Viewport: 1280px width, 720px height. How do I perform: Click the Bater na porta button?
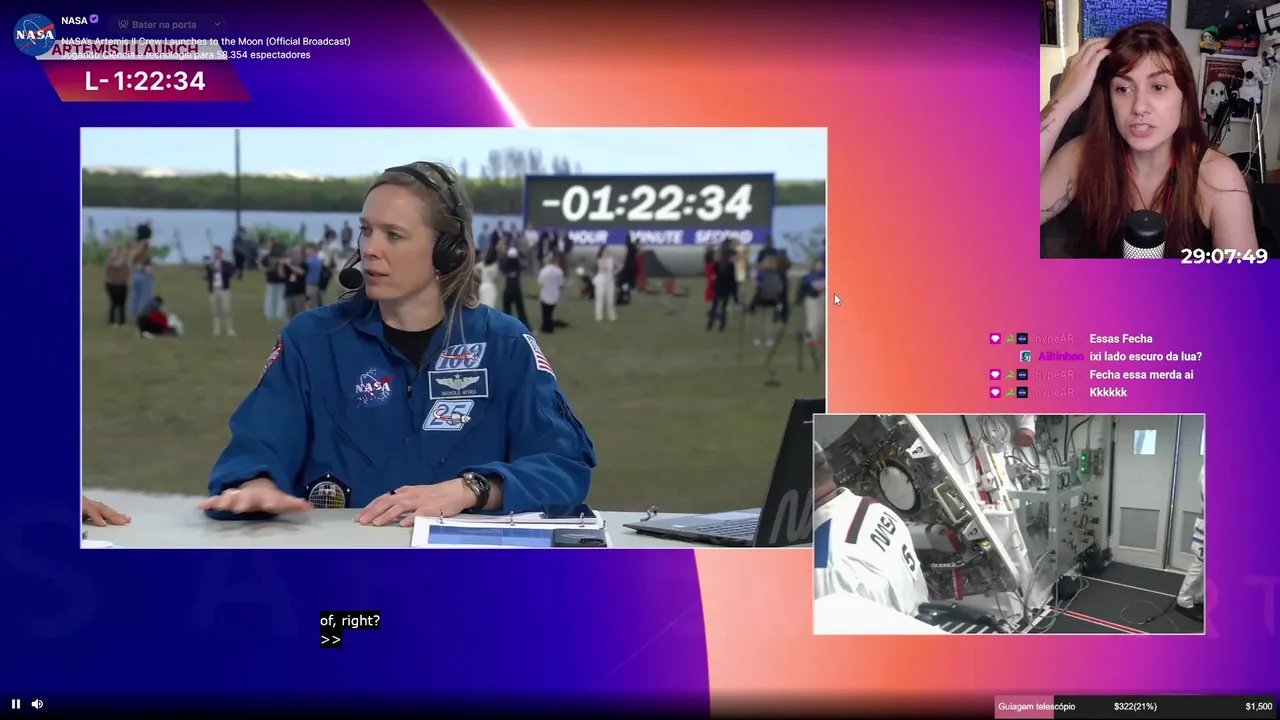point(156,24)
